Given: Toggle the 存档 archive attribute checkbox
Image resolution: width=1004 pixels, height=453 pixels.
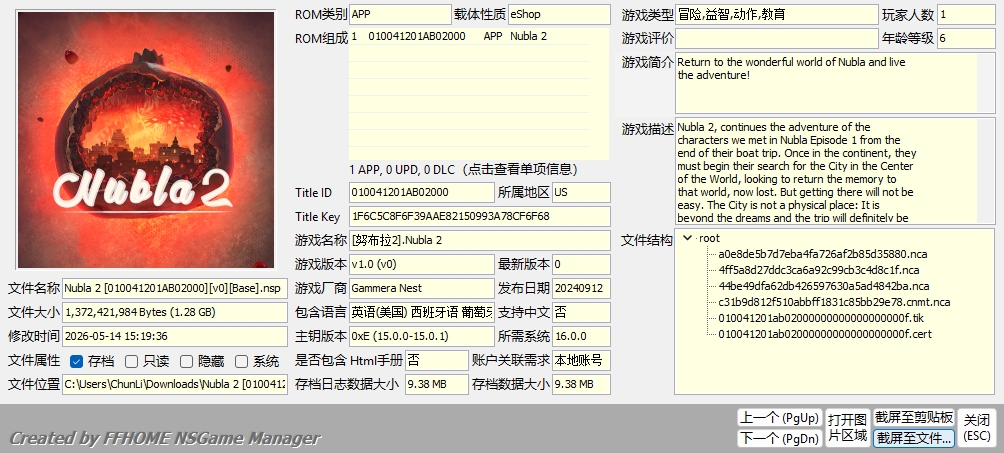Looking at the screenshot, I should 76,361.
